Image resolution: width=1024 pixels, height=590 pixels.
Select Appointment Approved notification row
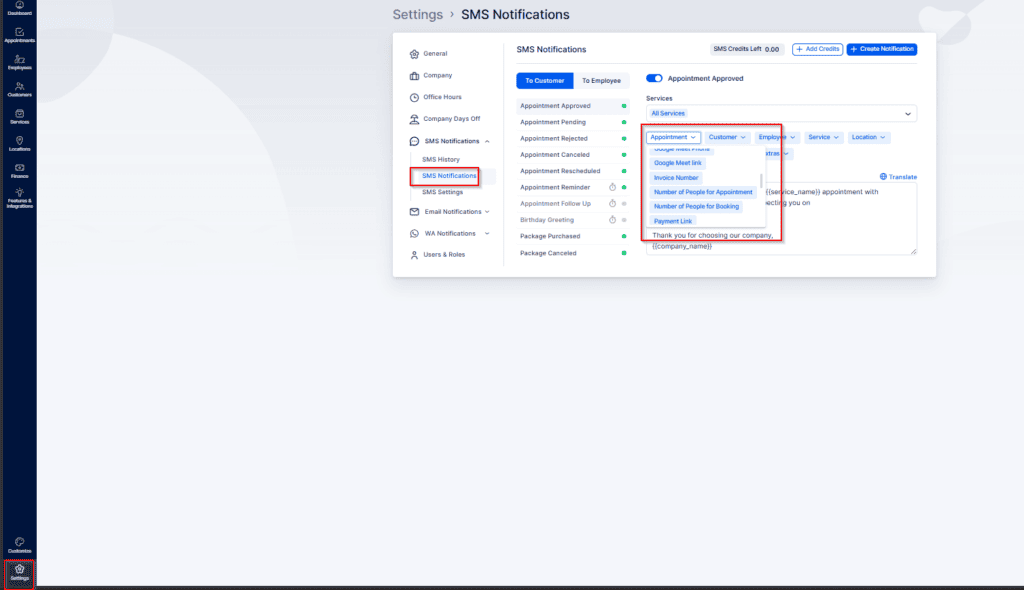coord(573,106)
